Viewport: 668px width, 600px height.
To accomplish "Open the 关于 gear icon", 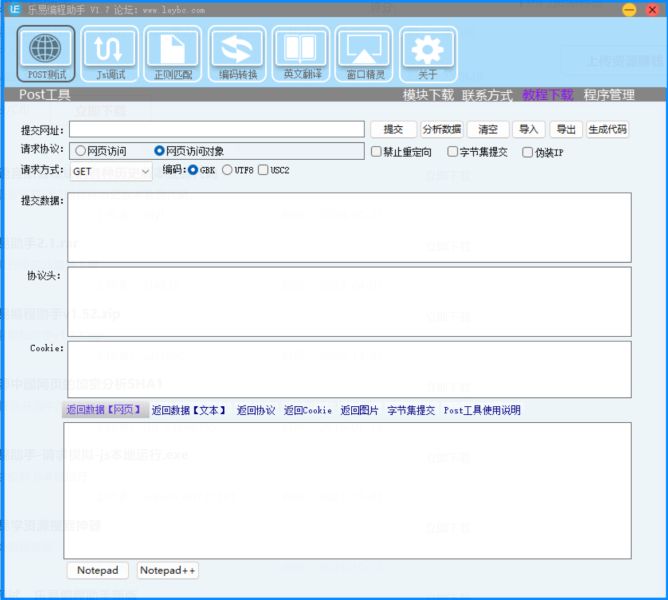I will click(428, 52).
